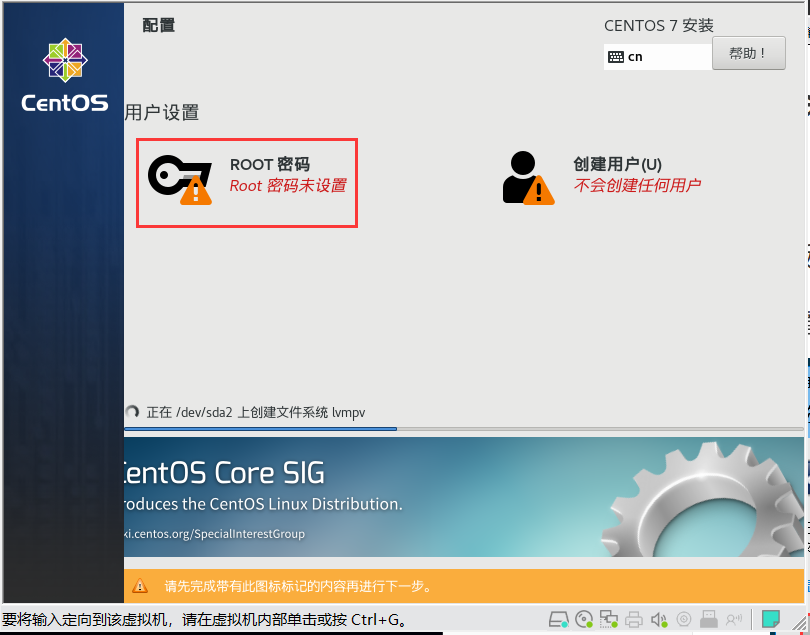The image size is (810, 635).
Task: Open the ROOT 密码 setting
Action: (x=247, y=182)
